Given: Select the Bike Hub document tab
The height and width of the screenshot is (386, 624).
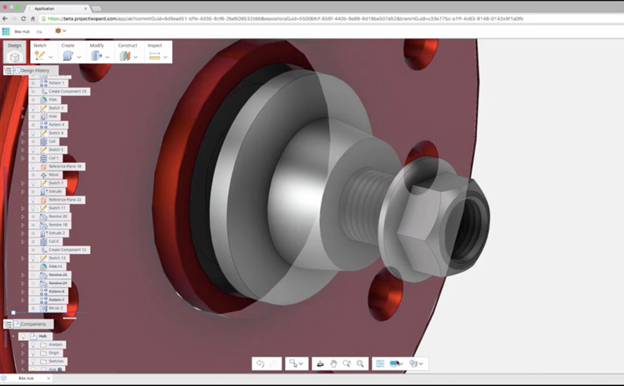Looking at the screenshot, I should [x=26, y=378].
